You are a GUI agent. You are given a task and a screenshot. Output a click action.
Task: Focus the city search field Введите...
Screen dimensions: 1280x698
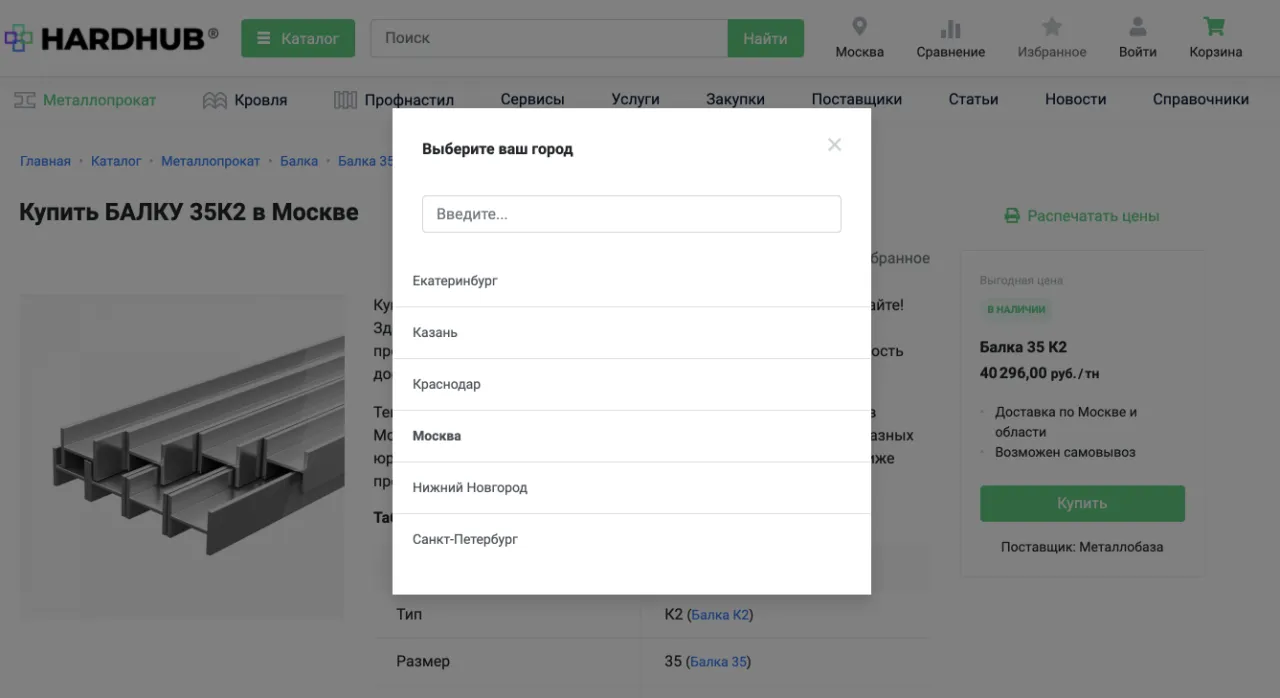[631, 214]
